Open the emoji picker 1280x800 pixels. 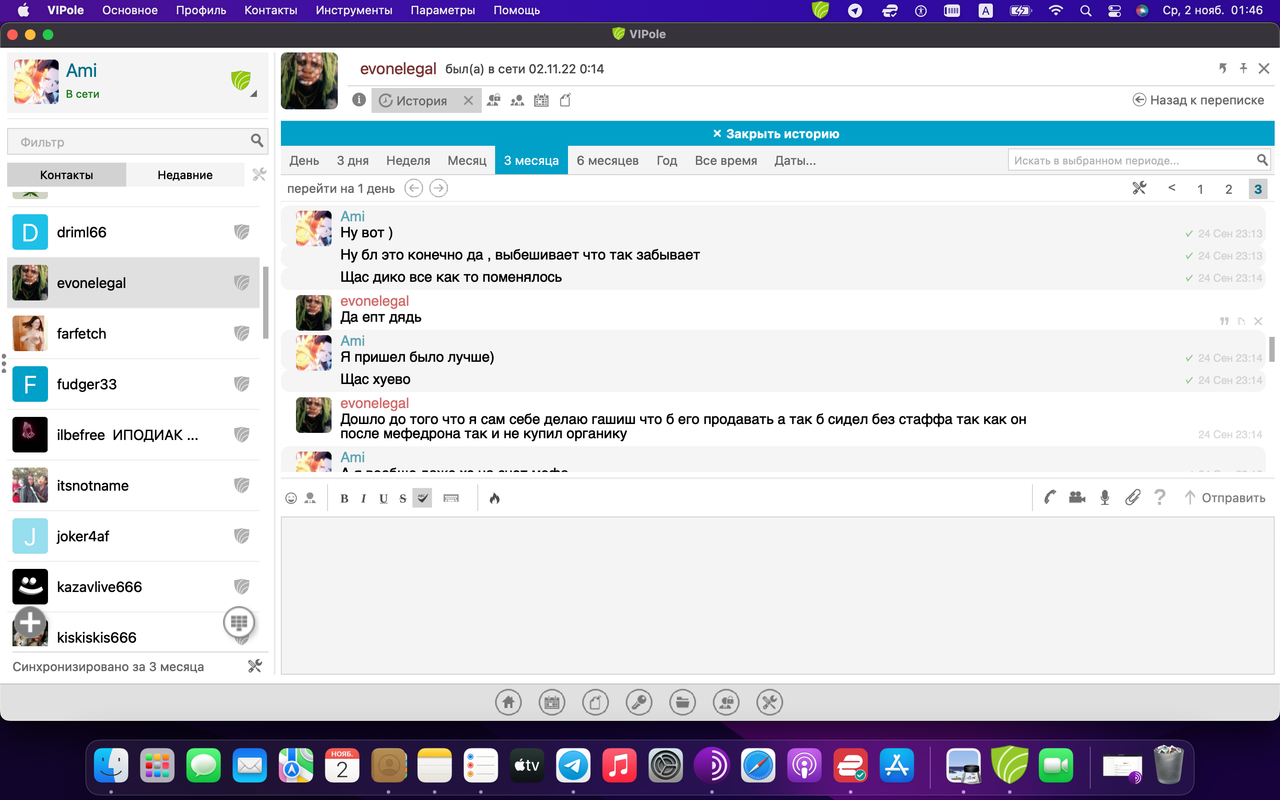click(x=291, y=498)
